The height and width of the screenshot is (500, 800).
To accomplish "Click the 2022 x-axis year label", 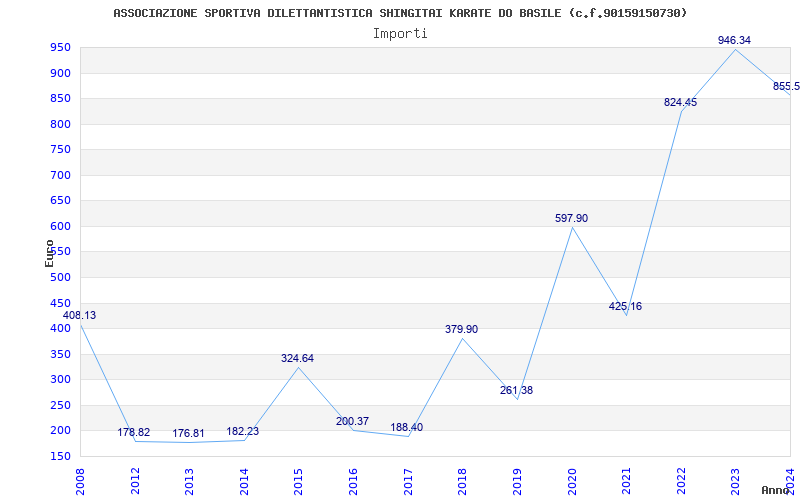I will click(x=681, y=481).
